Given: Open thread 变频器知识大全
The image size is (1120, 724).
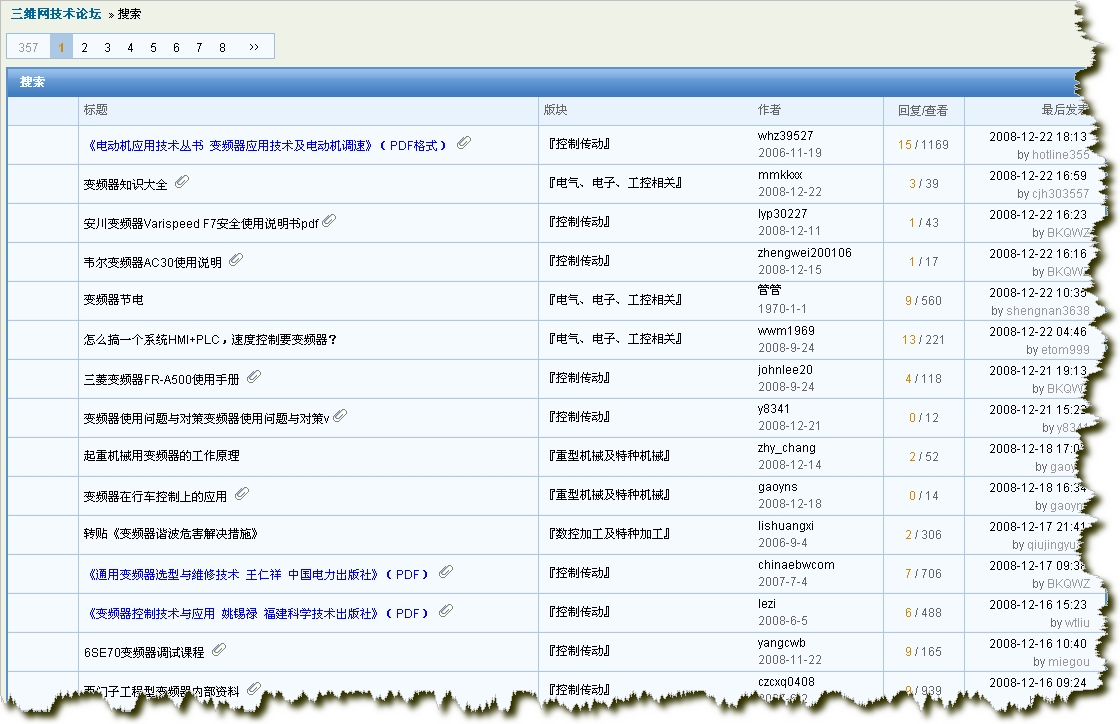Looking at the screenshot, I should tap(126, 185).
